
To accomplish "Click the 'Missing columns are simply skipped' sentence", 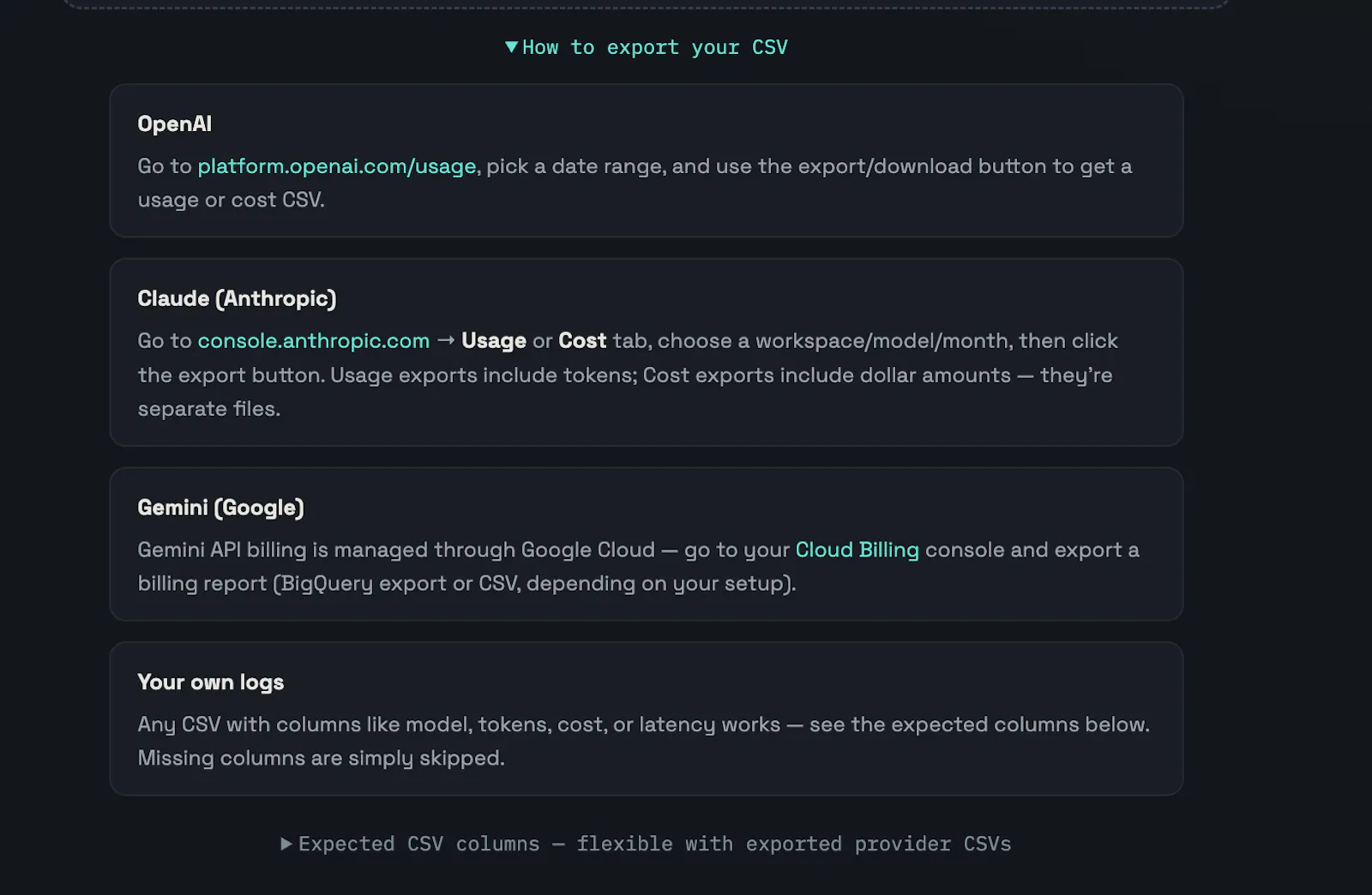I will tap(322, 758).
